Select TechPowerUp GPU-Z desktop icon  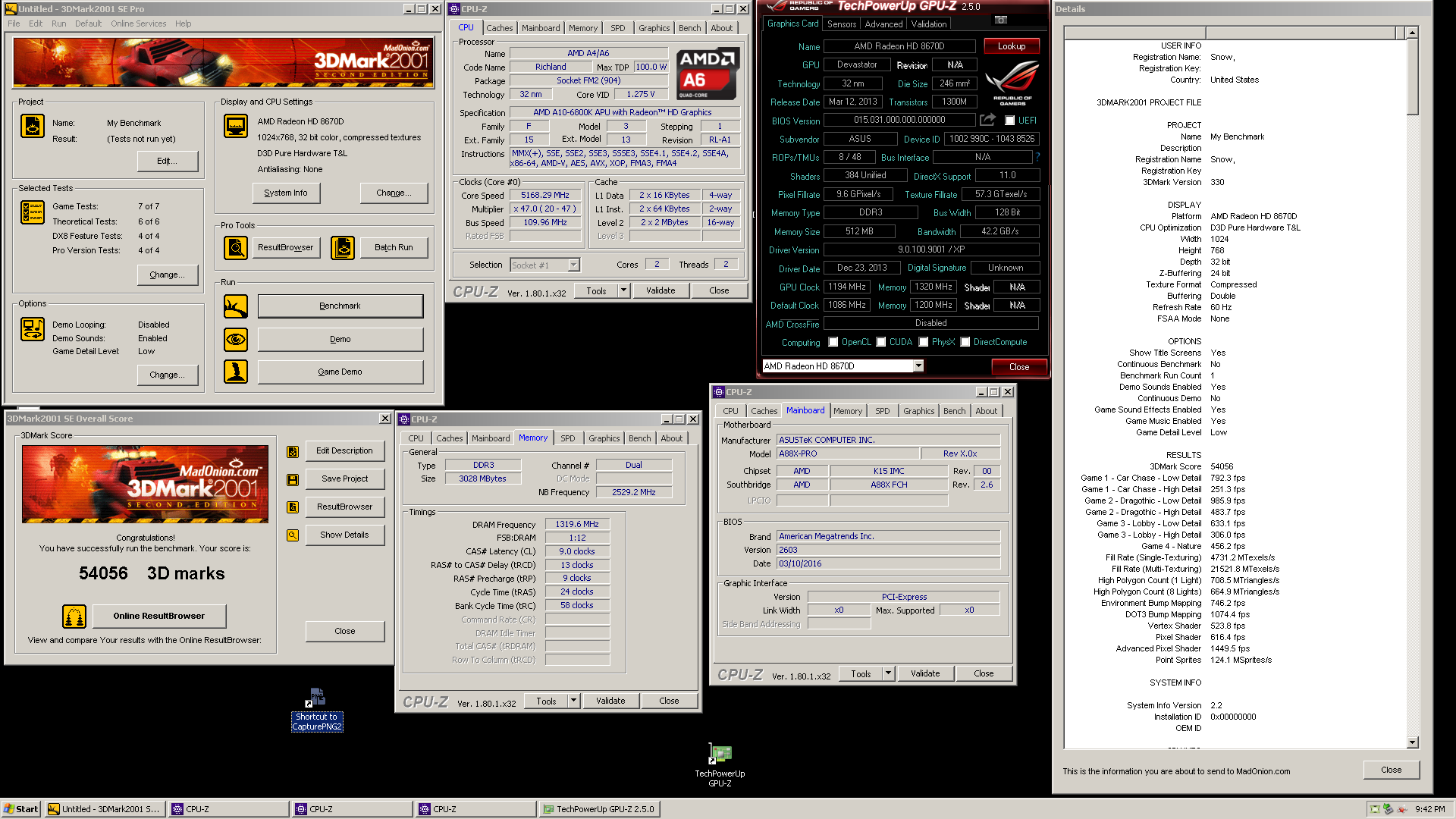coord(720,765)
